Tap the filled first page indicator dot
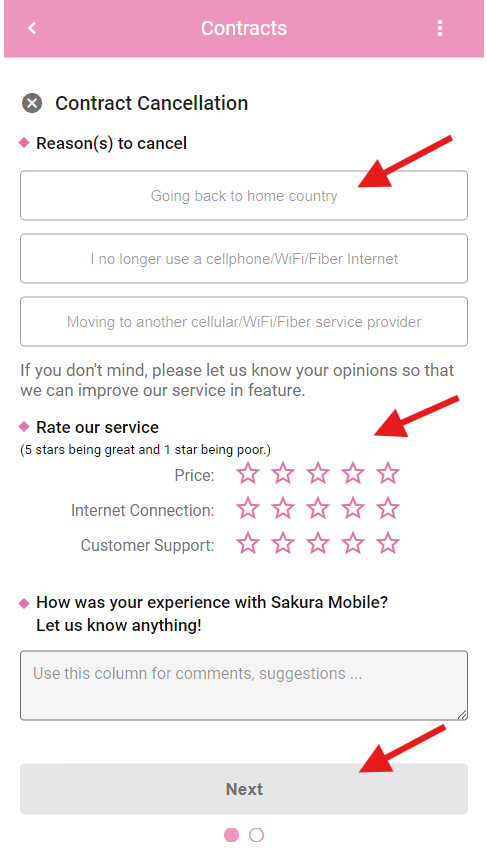The height and width of the screenshot is (852, 487). (232, 835)
